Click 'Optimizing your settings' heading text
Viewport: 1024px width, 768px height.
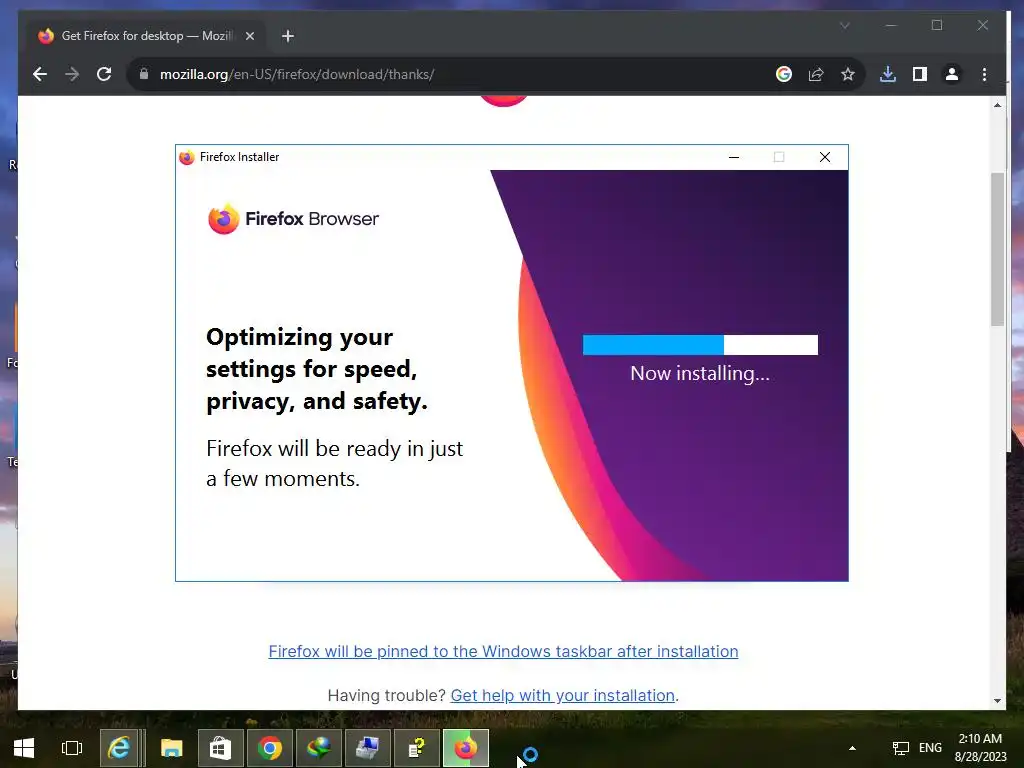click(317, 369)
